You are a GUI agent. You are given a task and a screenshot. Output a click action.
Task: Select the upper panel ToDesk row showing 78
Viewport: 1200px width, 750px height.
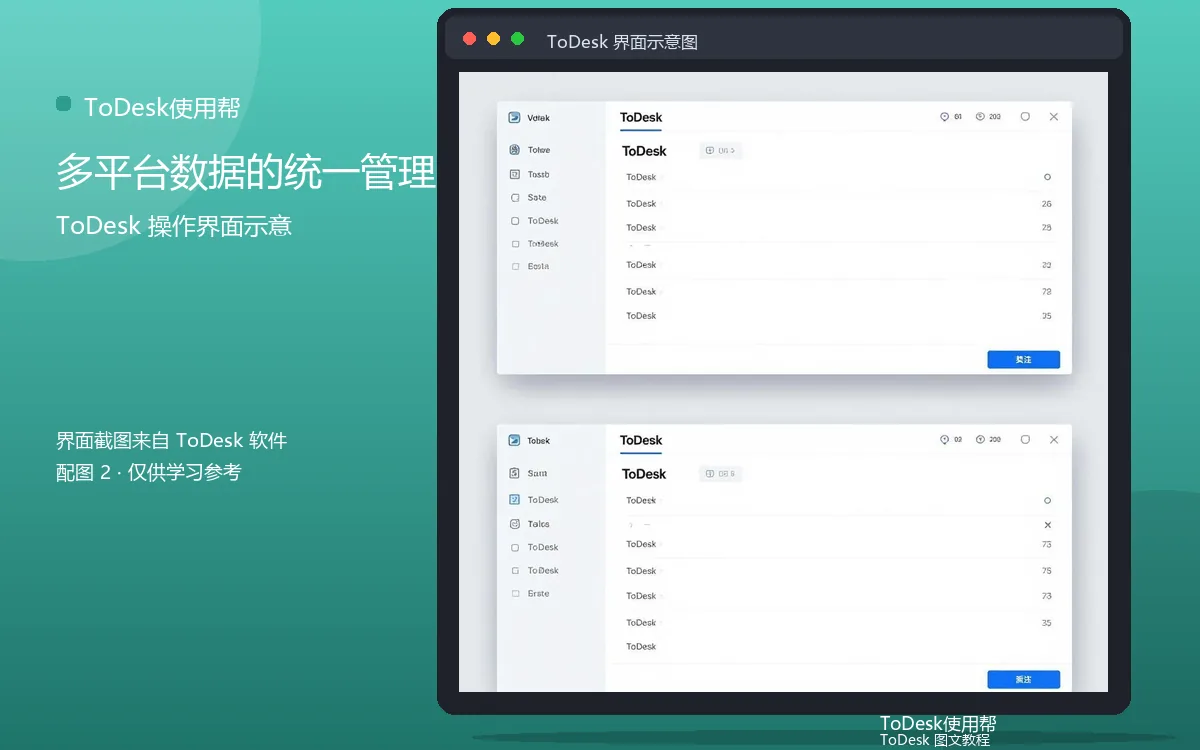pyautogui.click(x=839, y=292)
